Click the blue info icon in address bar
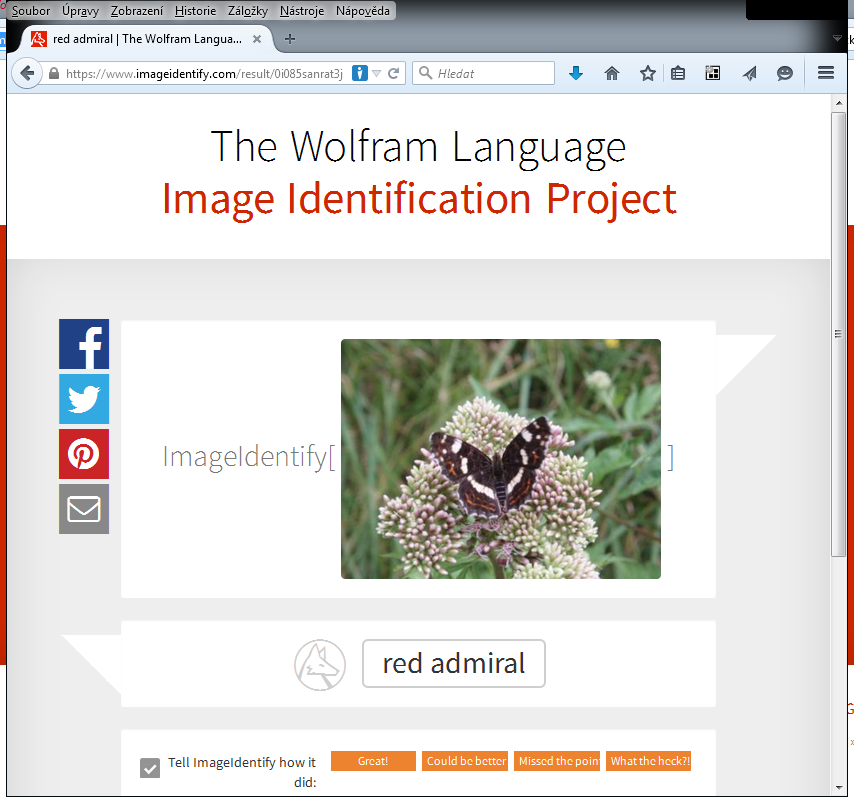Image resolution: width=854 pixels, height=803 pixels. pos(359,73)
